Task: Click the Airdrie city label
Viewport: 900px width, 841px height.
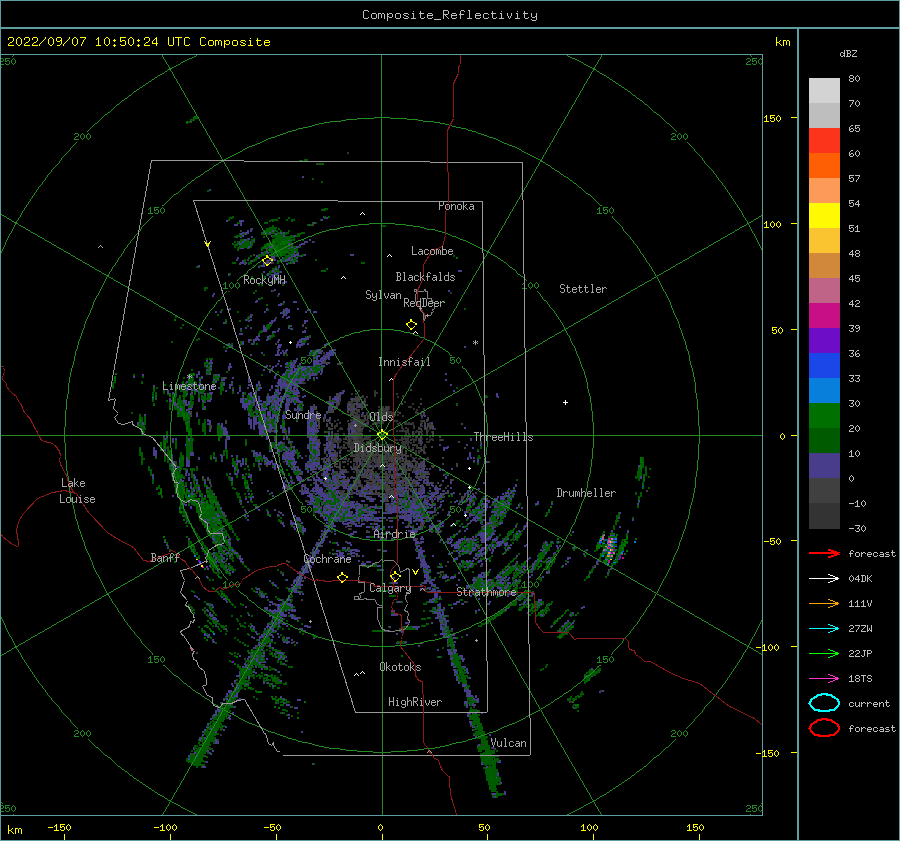Action: [394, 534]
